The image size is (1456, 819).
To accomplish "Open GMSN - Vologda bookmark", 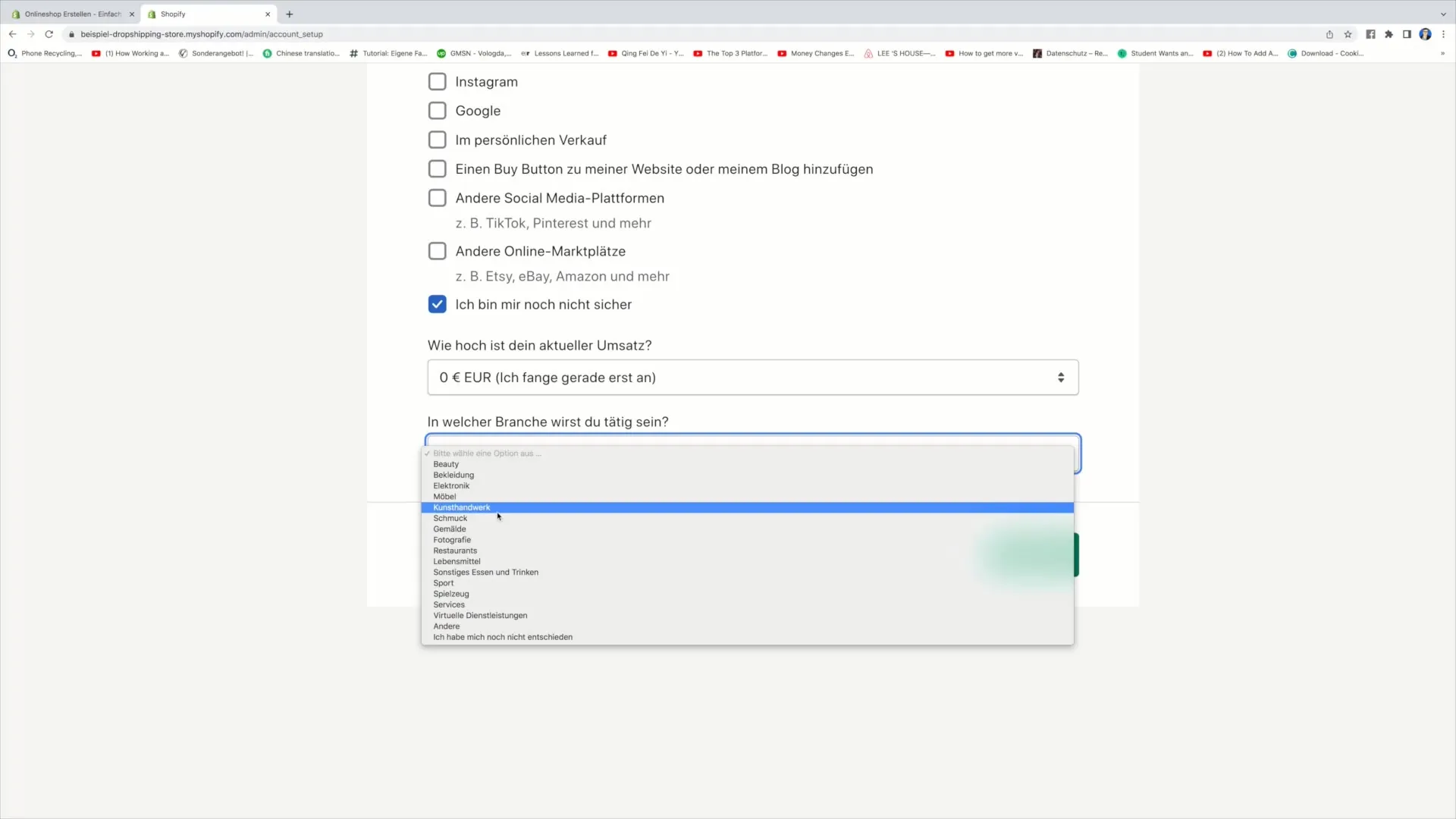I will (x=474, y=54).
